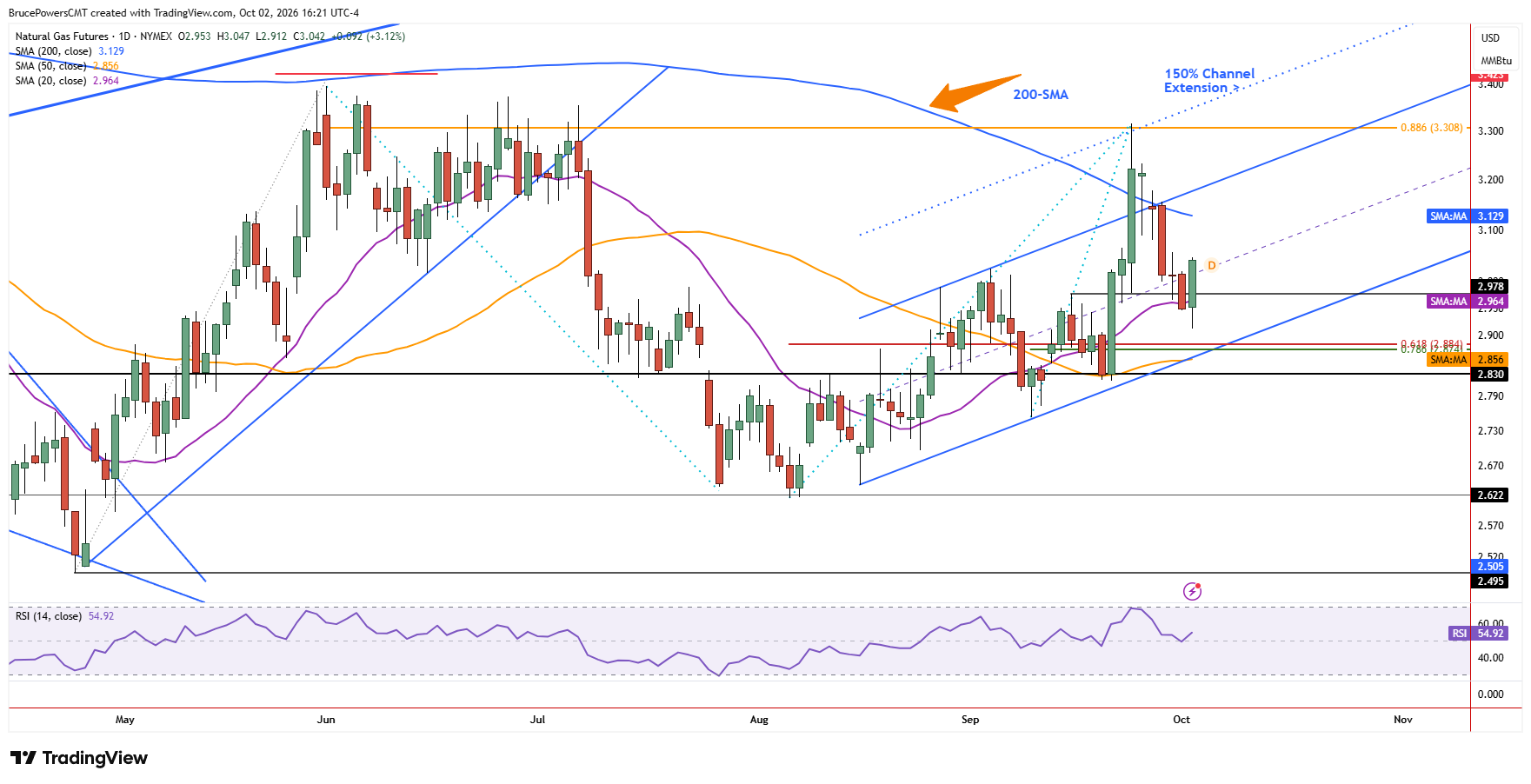Click the 60.00 RSI axis value

(x=1491, y=624)
